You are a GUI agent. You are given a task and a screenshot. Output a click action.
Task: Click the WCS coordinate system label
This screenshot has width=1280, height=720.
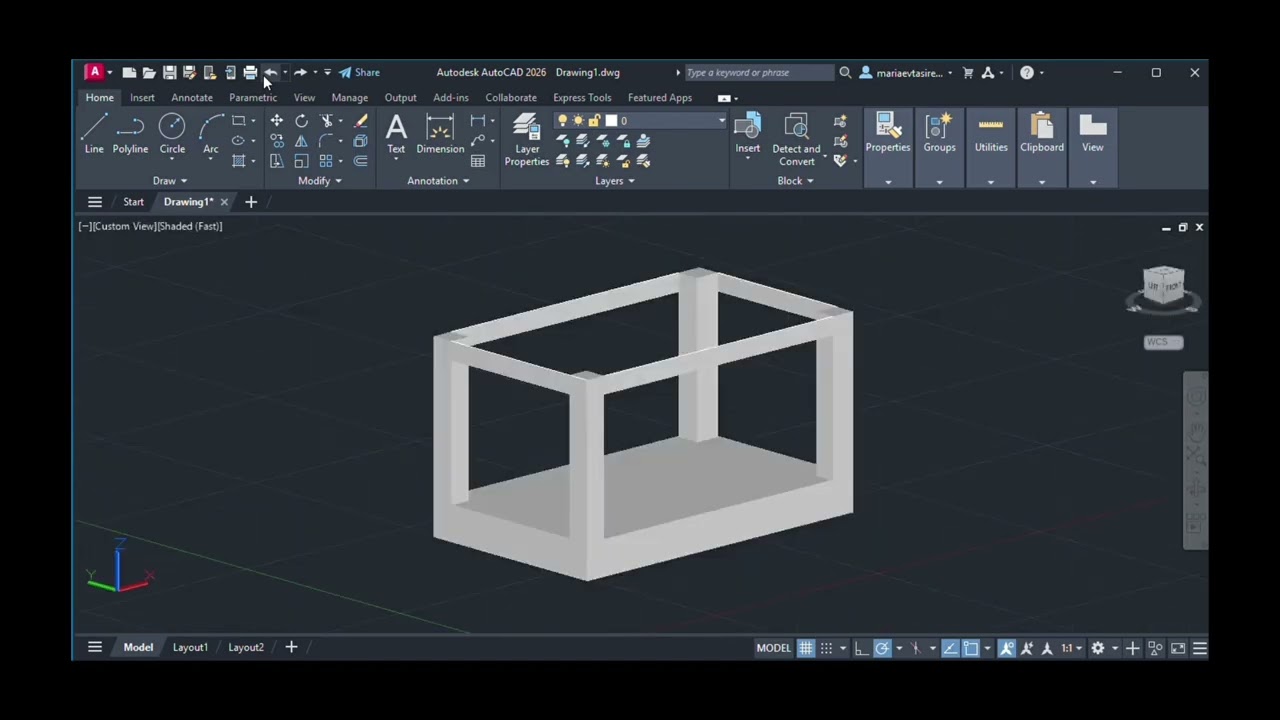[x=1163, y=342]
